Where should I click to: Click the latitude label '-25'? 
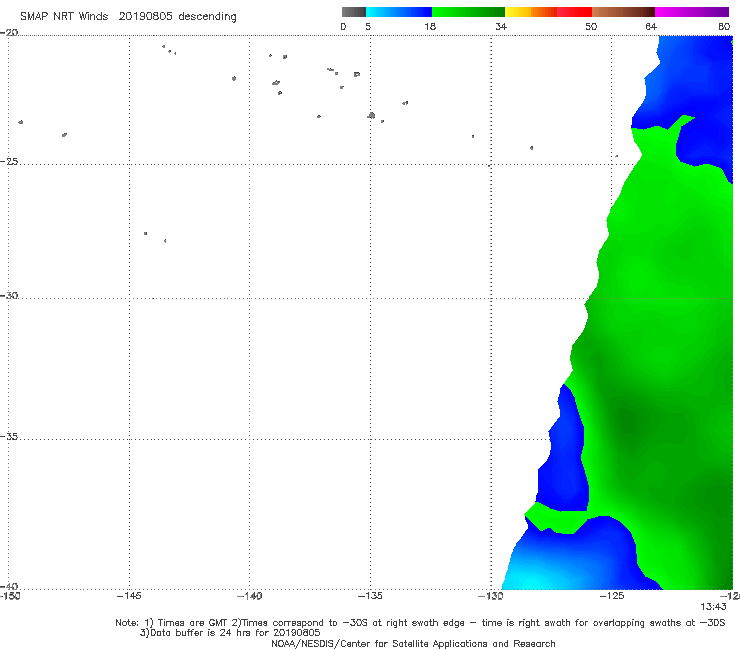pyautogui.click(x=9, y=161)
